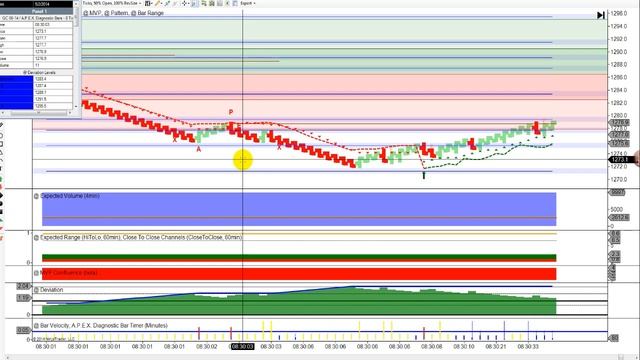Image resolution: width=640 pixels, height=360 pixels.
Task: Select the pencil drawing tool in the top toolbar
Action: point(157,3)
